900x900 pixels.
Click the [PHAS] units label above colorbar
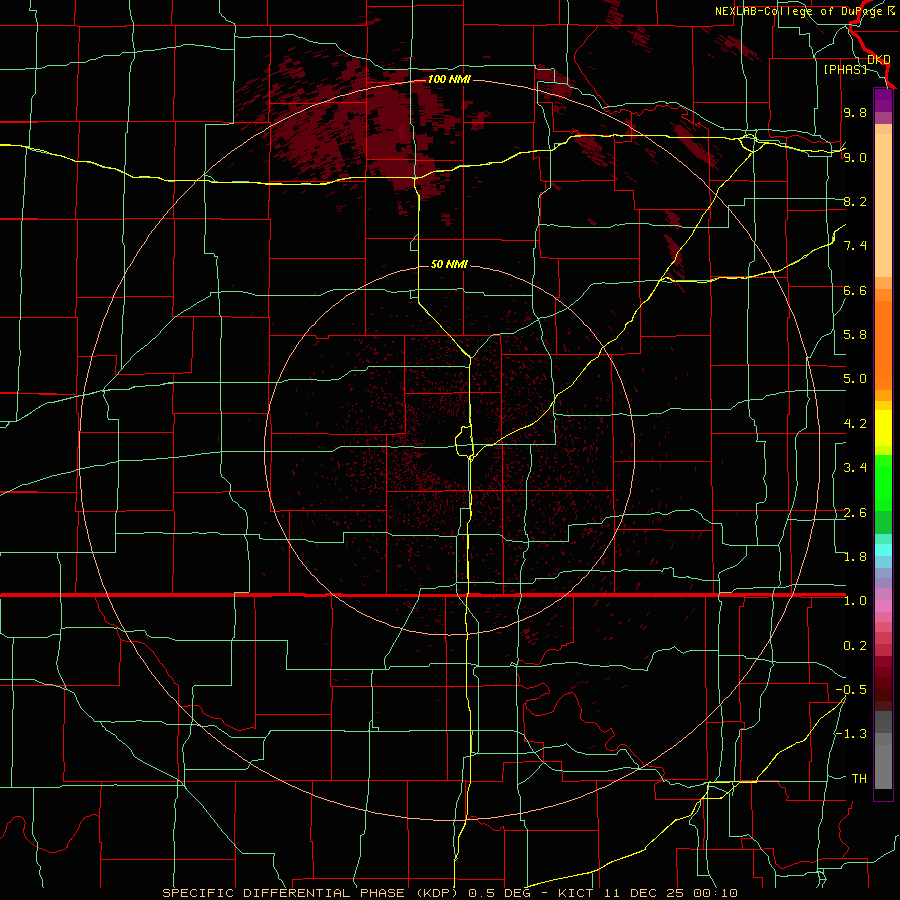tap(845, 69)
